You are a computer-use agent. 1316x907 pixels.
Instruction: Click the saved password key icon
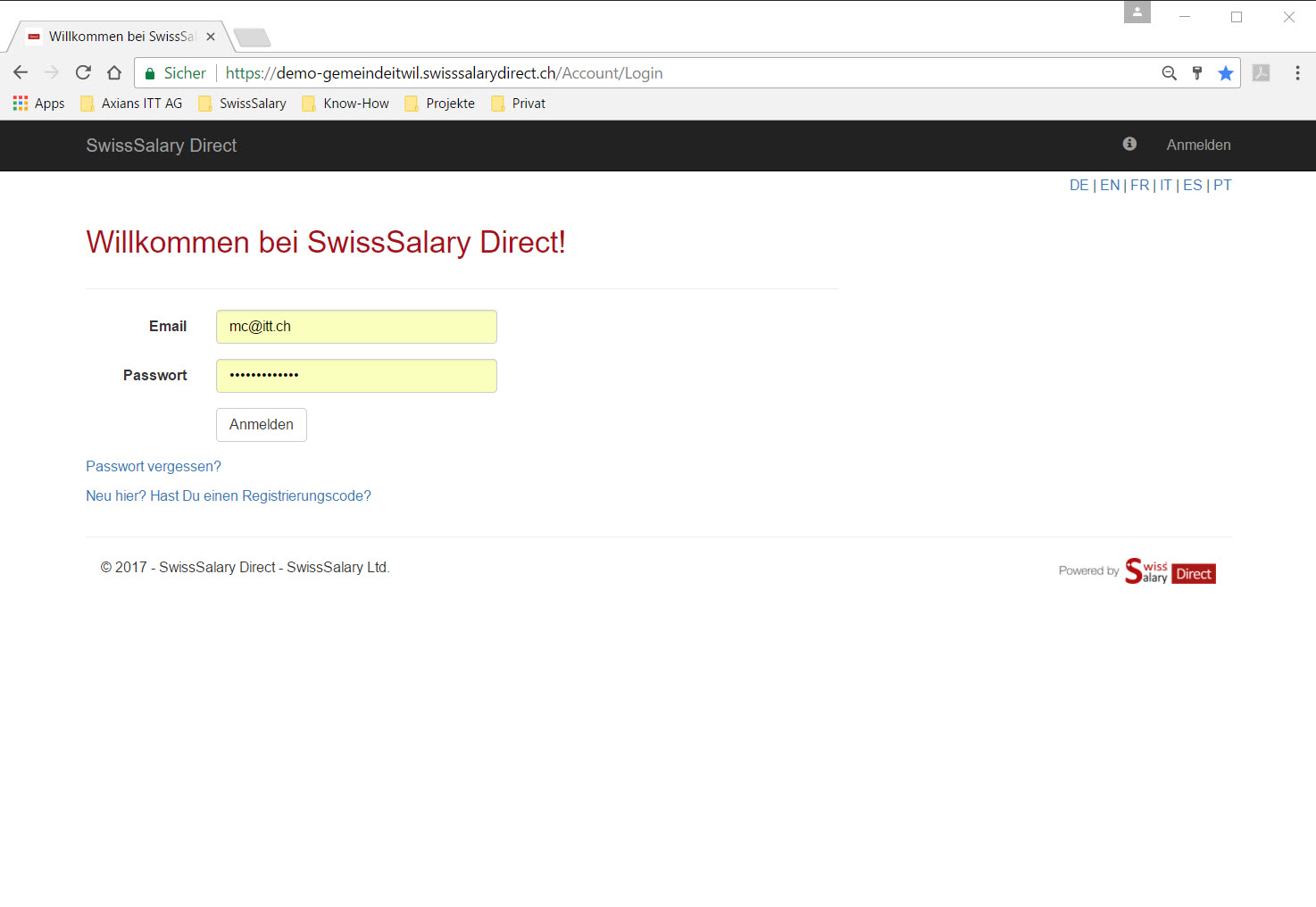coord(1197,73)
